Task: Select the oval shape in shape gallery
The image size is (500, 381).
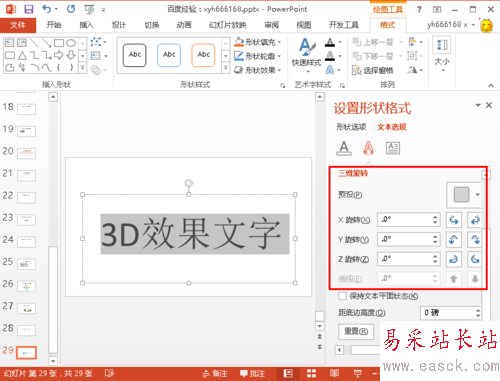Action: coord(71,43)
